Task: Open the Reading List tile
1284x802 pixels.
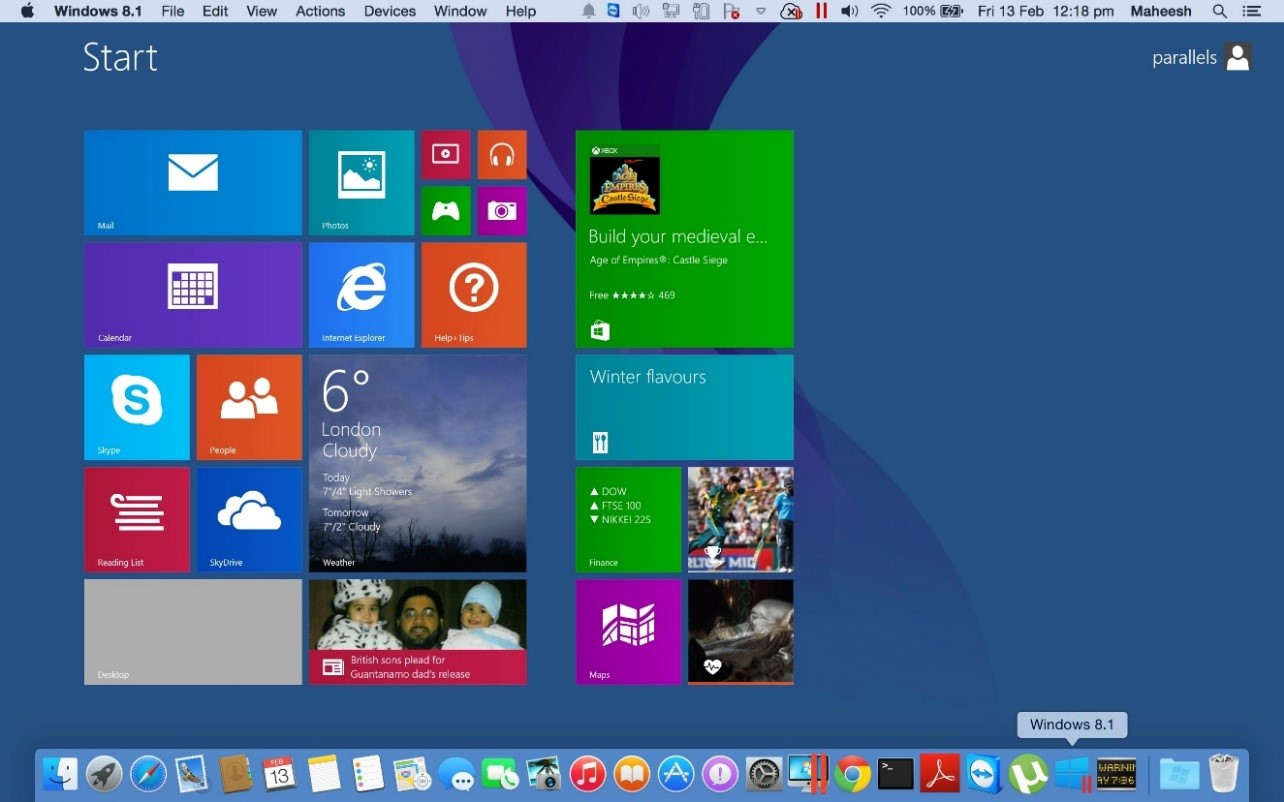Action: [x=137, y=519]
